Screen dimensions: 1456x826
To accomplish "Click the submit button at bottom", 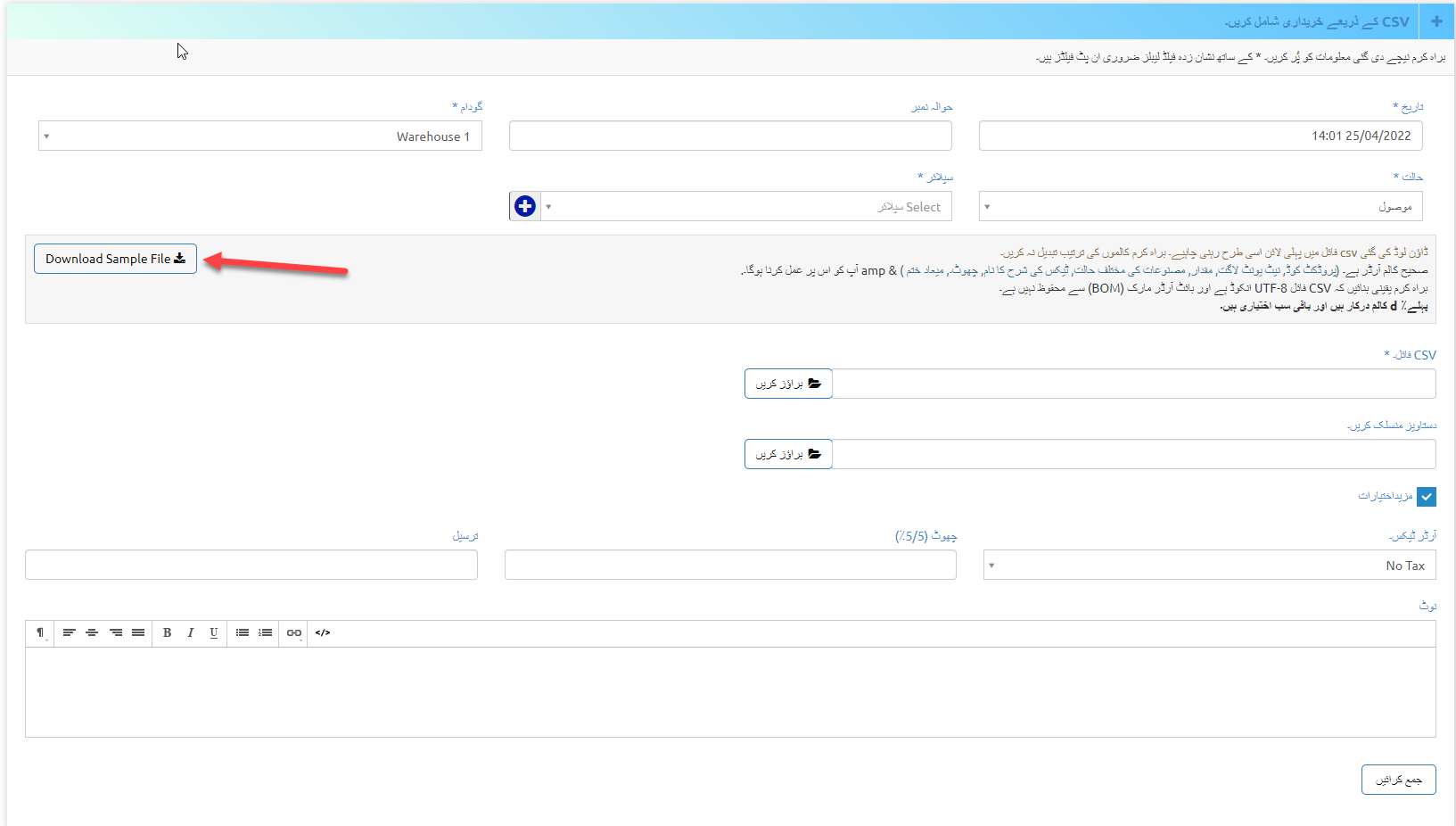I will click(1398, 780).
